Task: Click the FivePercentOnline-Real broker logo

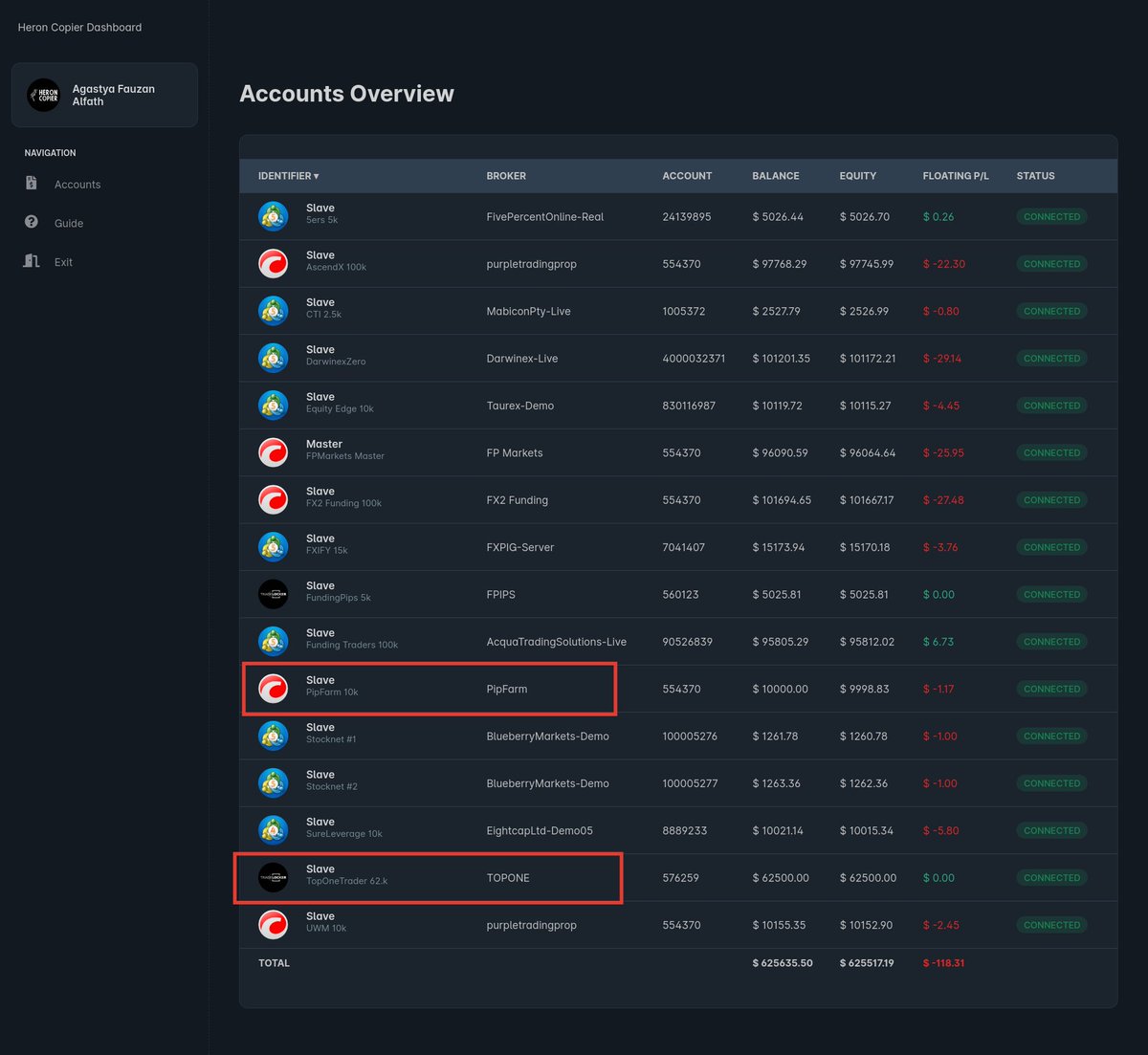Action: 273,216
